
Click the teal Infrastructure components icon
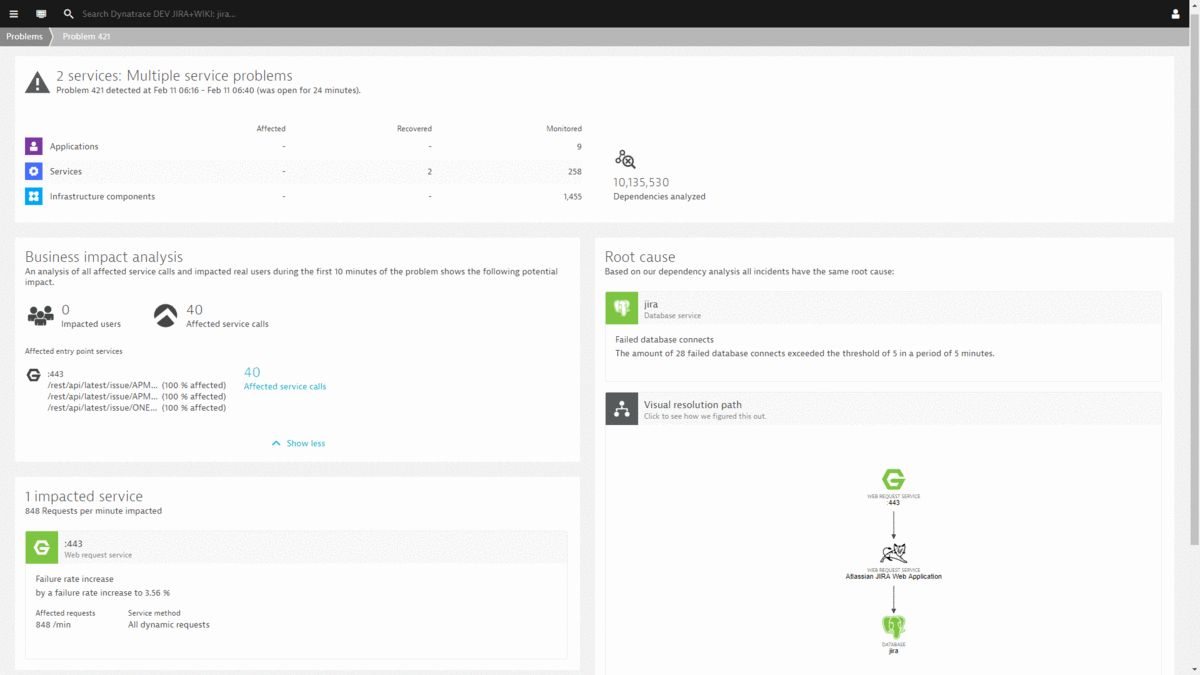[x=33, y=196]
